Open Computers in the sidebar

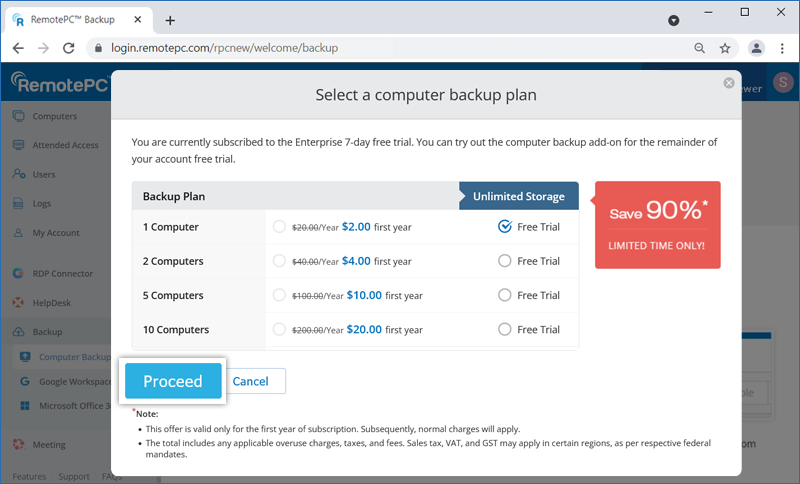[x=54, y=116]
